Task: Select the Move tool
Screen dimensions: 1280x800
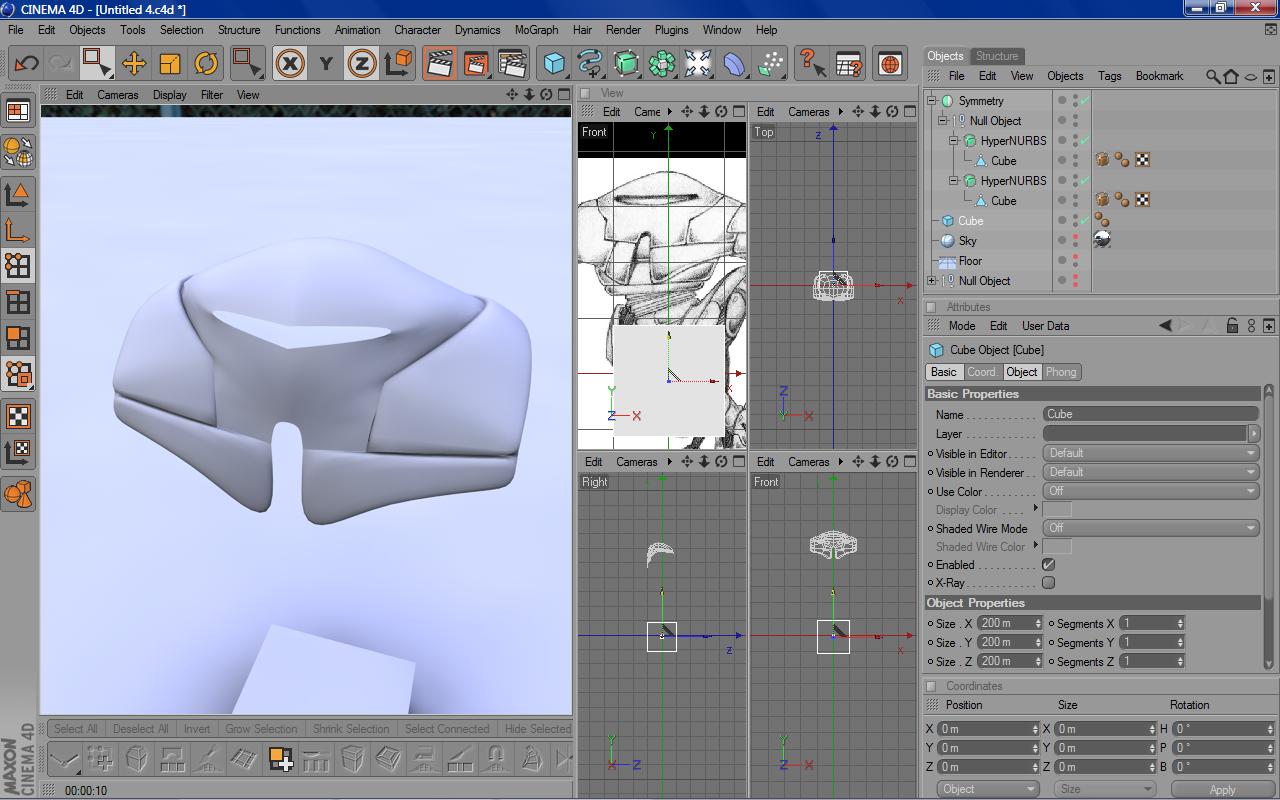Action: point(134,64)
